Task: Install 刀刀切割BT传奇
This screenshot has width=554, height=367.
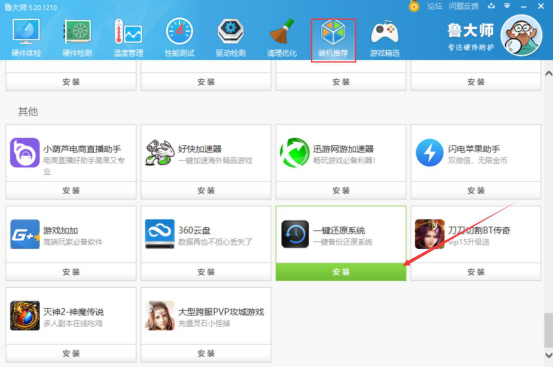Action: coord(476,272)
